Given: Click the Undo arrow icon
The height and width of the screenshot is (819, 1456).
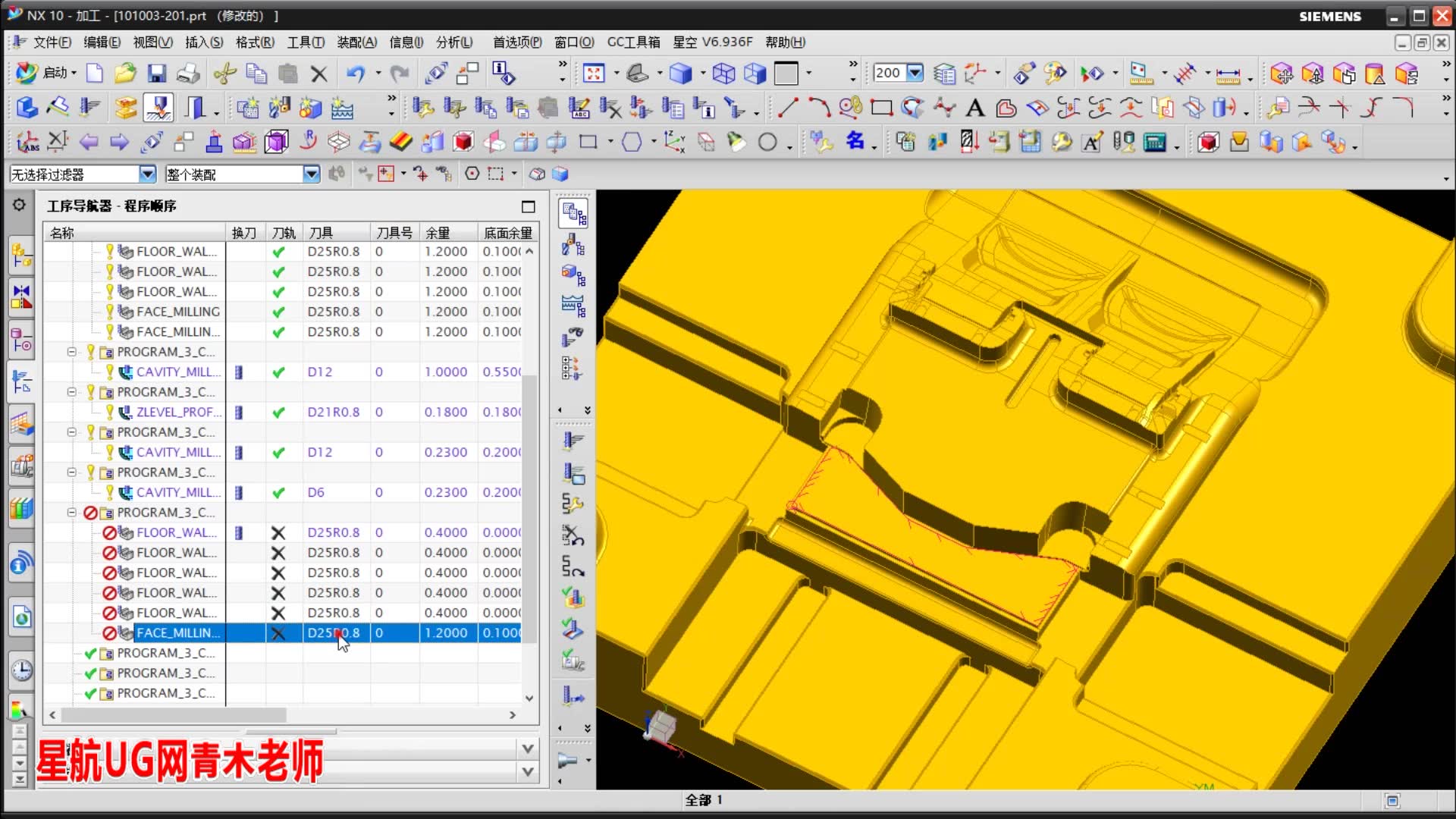Looking at the screenshot, I should [x=355, y=74].
